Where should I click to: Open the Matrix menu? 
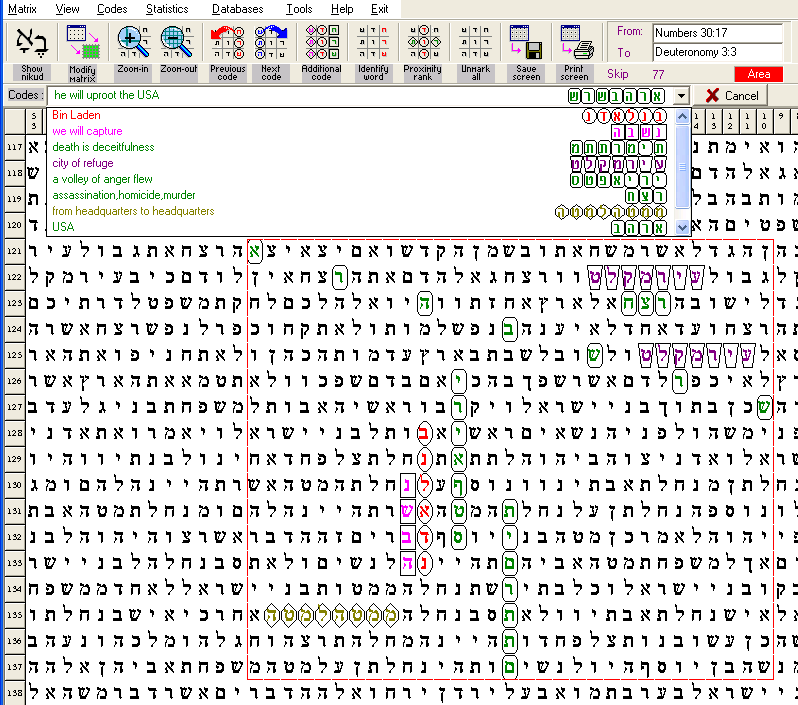(x=22, y=9)
